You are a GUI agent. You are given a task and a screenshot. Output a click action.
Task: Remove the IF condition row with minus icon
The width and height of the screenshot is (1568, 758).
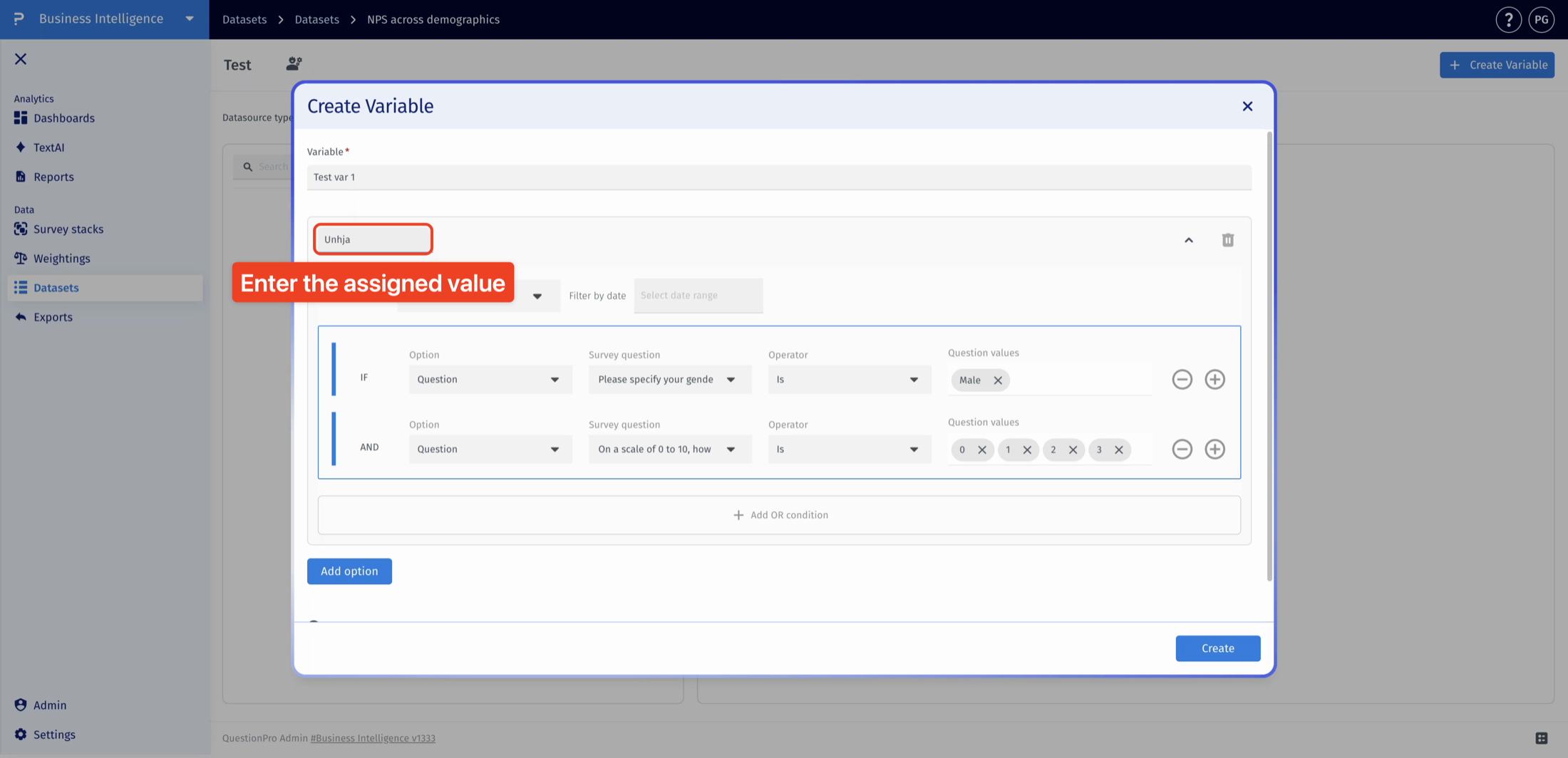[1182, 379]
